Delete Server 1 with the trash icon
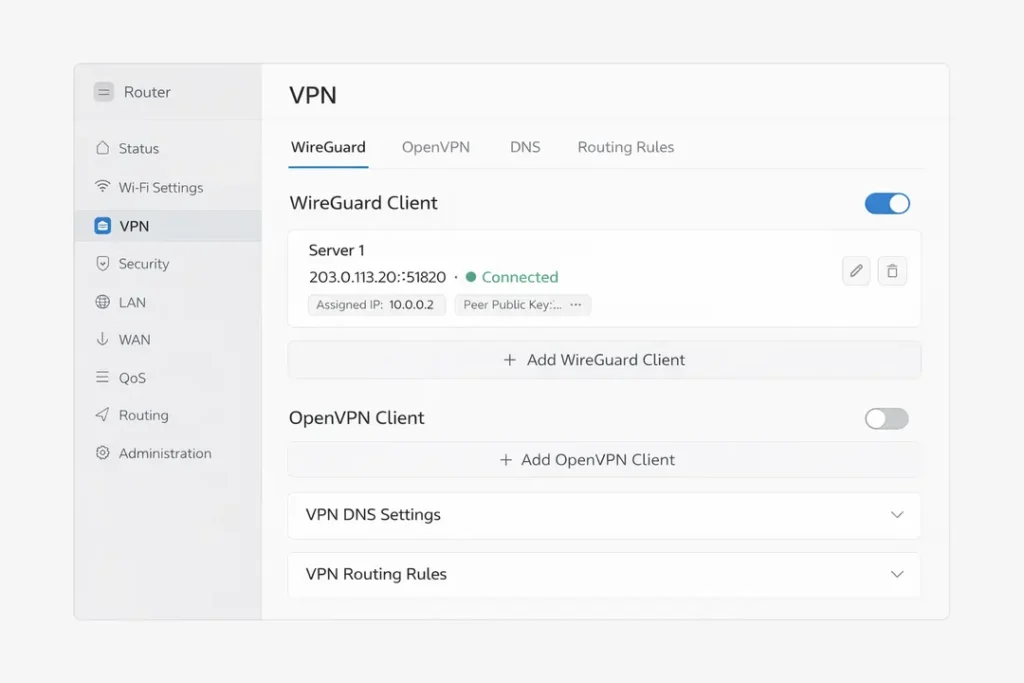The height and width of the screenshot is (683, 1024). [x=892, y=271]
